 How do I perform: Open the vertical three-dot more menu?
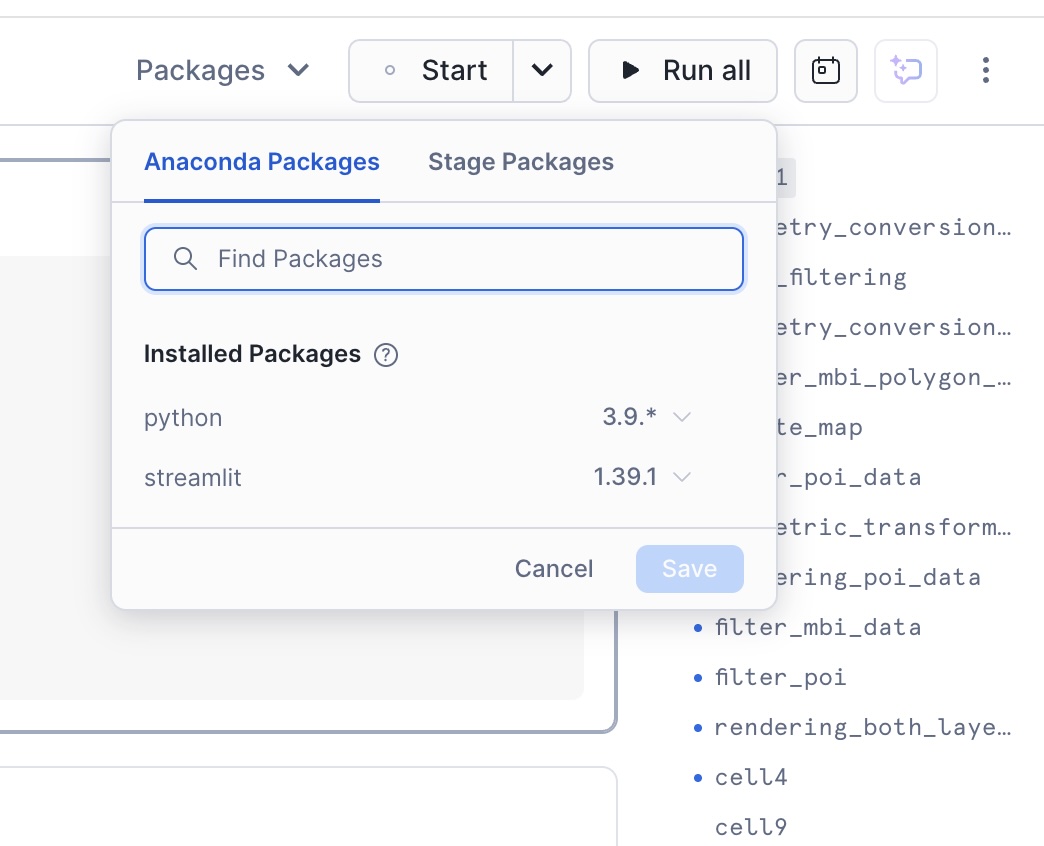click(x=985, y=71)
